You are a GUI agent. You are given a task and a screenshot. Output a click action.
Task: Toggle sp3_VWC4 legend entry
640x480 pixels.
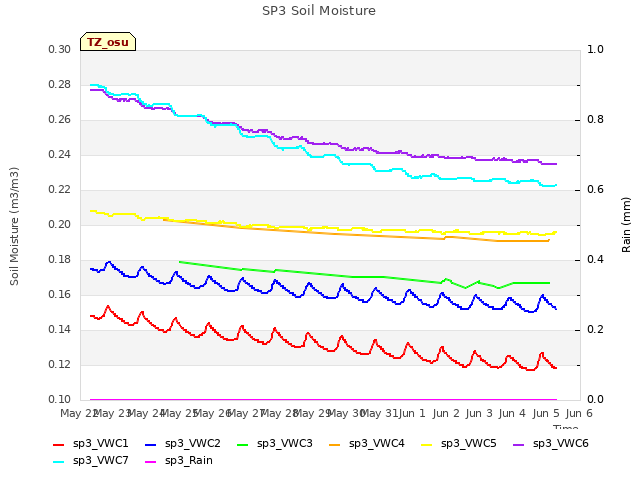(x=367, y=444)
